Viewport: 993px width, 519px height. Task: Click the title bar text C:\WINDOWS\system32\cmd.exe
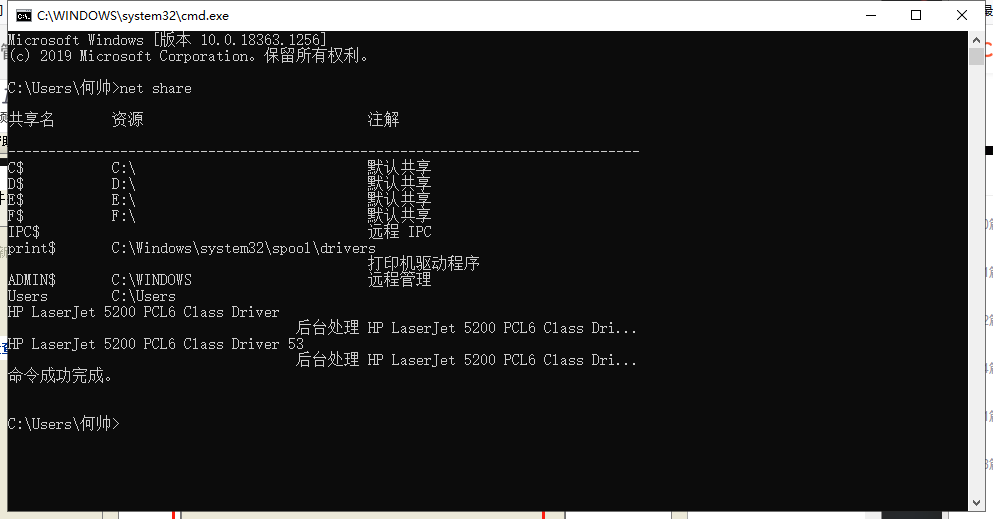pyautogui.click(x=133, y=16)
